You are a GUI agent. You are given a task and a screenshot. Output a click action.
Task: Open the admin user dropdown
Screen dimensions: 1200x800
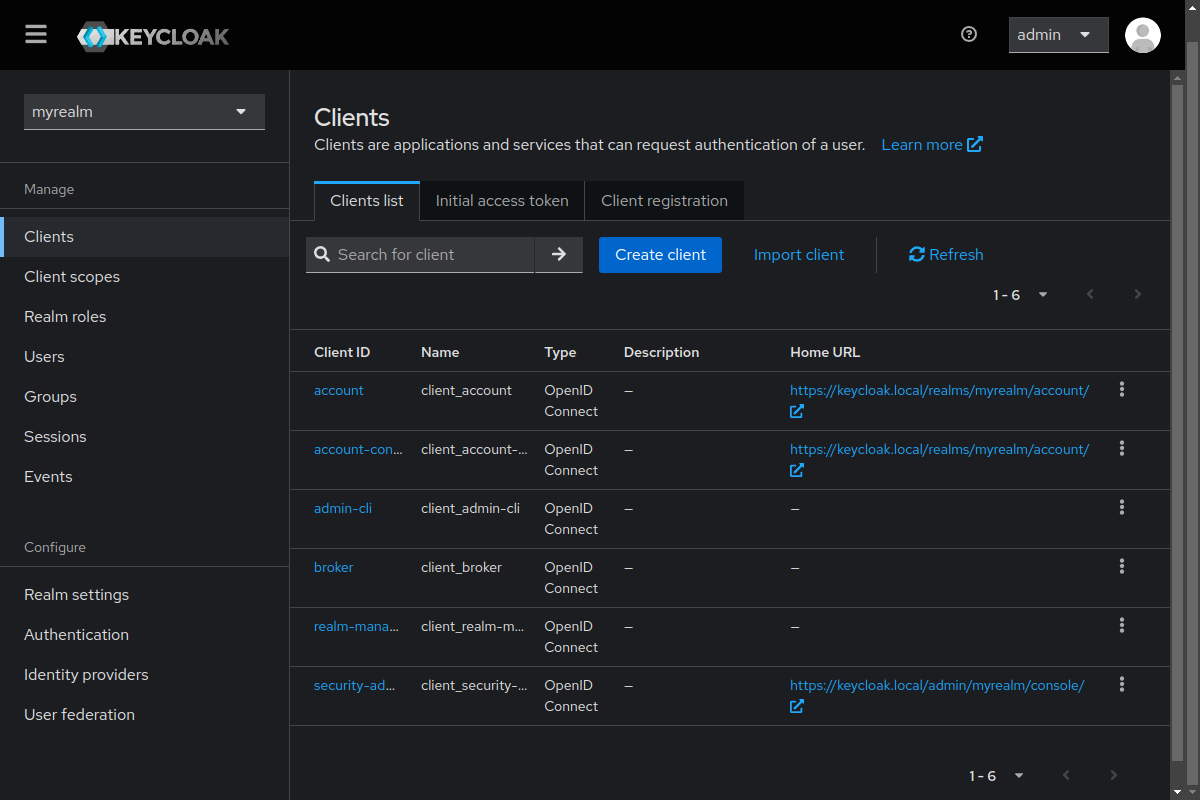1058,35
